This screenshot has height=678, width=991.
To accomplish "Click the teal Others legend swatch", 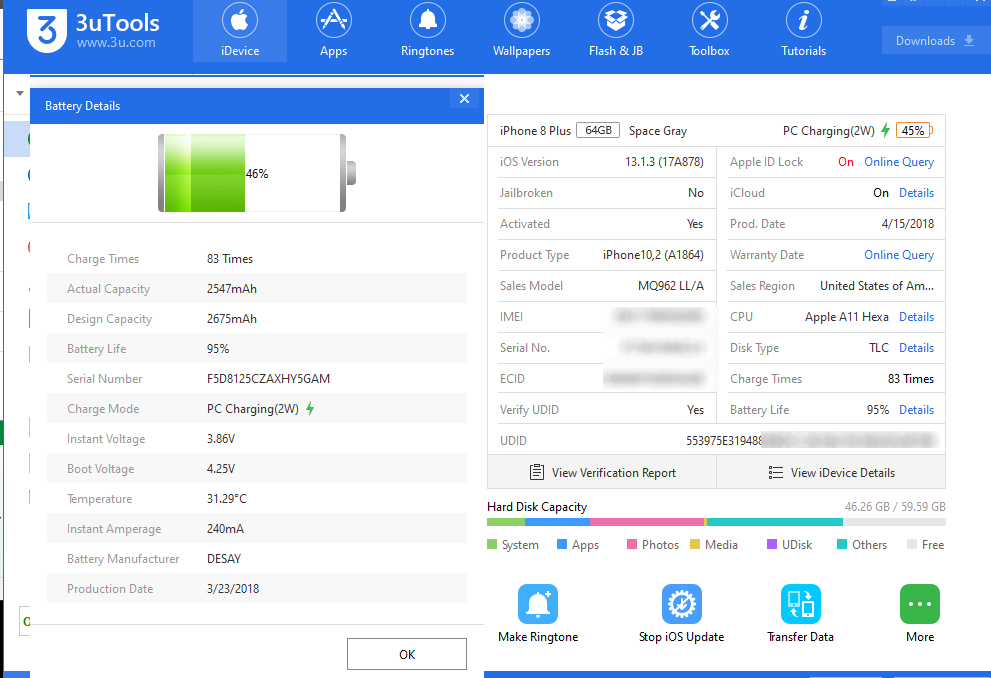I will (842, 544).
